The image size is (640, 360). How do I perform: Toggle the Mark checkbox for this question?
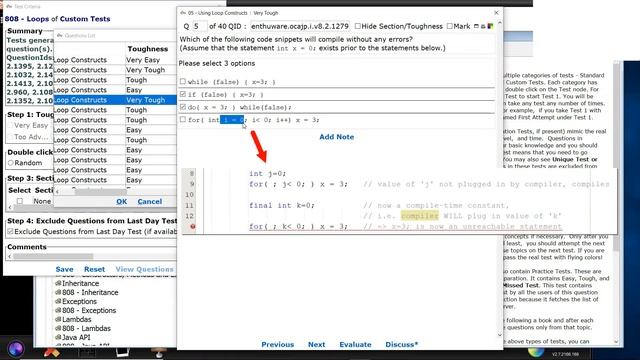449,26
